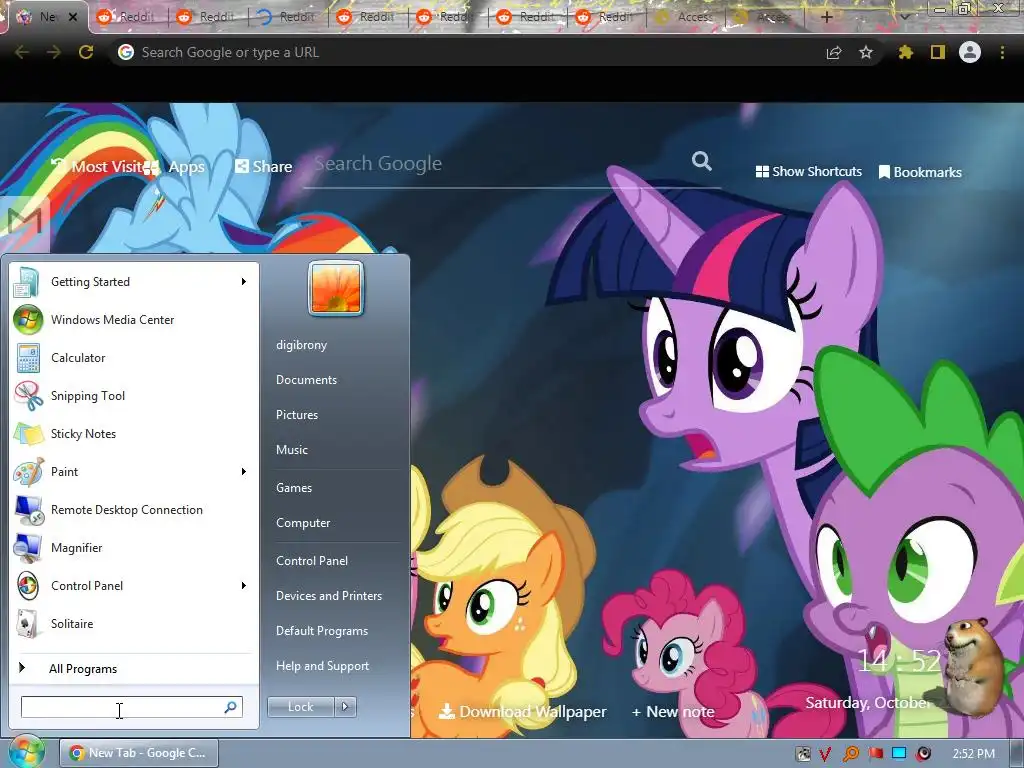
Task: Open Devices and Printers
Action: point(329,596)
